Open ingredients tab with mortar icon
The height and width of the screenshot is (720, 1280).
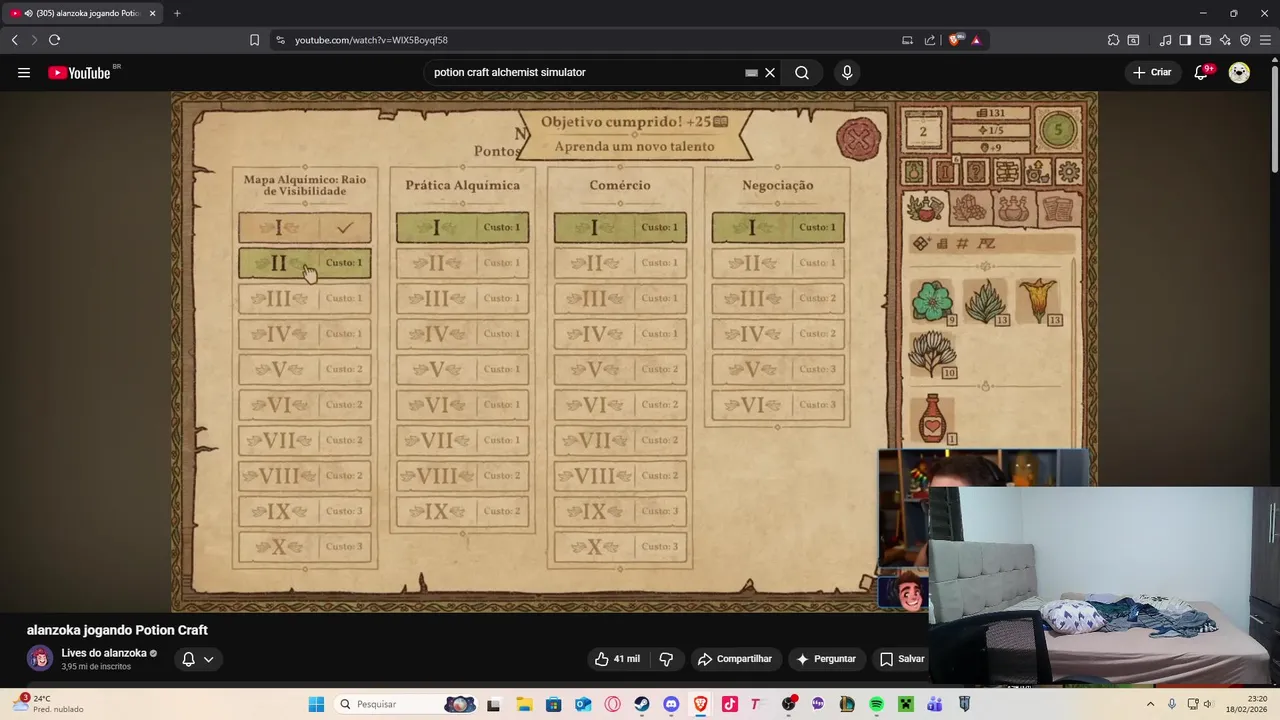[x=925, y=208]
